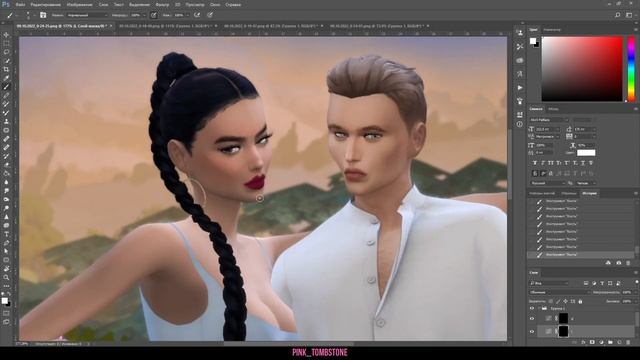The image size is (640, 360).
Task: Switch to the second open document tab
Action: [167, 26]
